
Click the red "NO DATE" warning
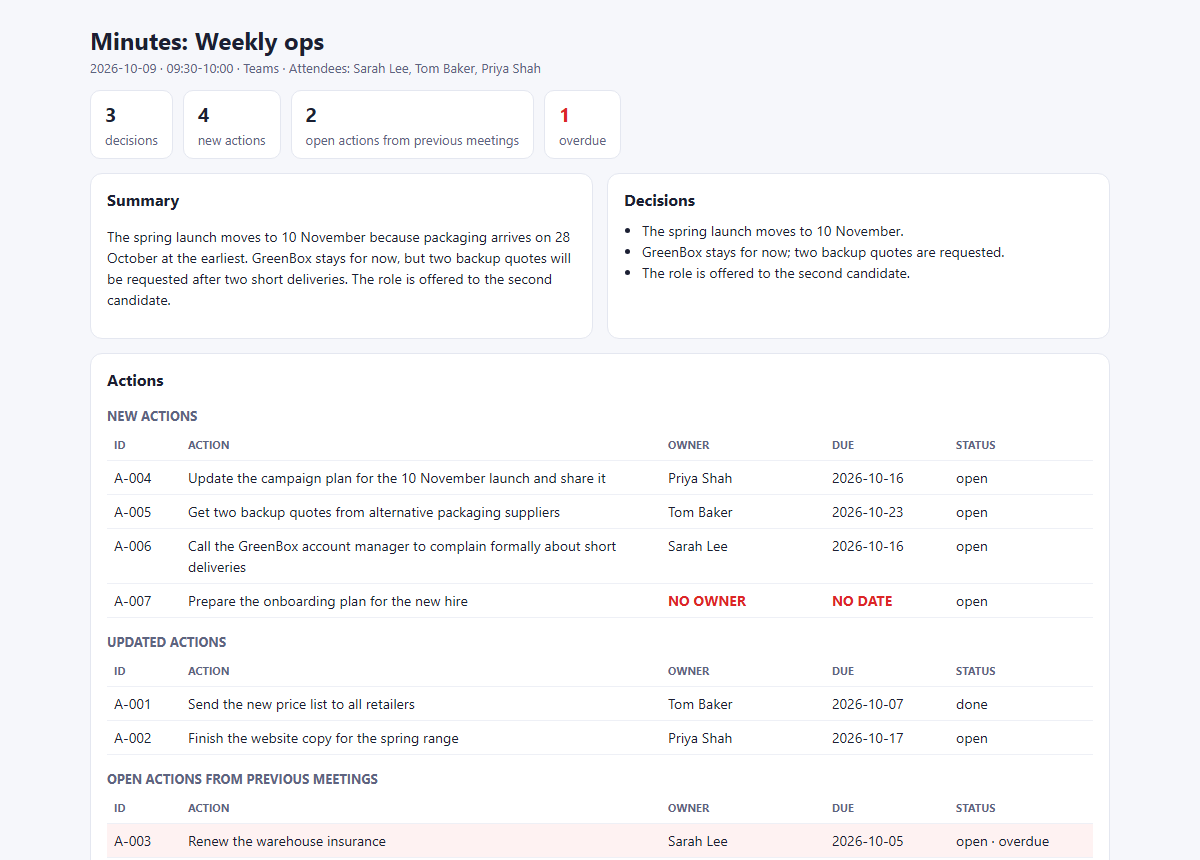coord(862,601)
